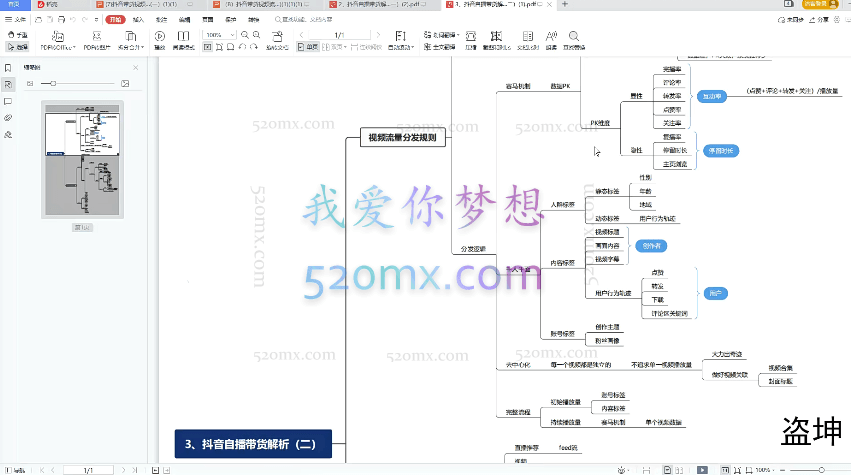Screen dimensions: 851x475
Task: Rotate the page clockwise
Action: pyautogui.click(x=254, y=47)
